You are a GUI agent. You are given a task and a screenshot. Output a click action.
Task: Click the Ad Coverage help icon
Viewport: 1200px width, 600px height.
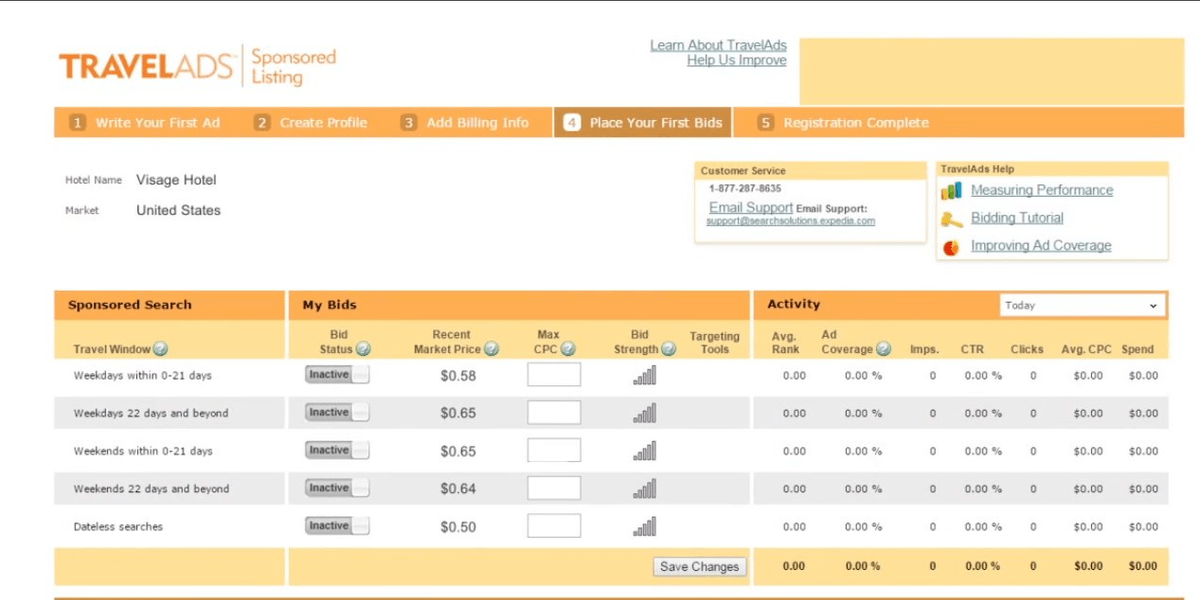pos(883,349)
